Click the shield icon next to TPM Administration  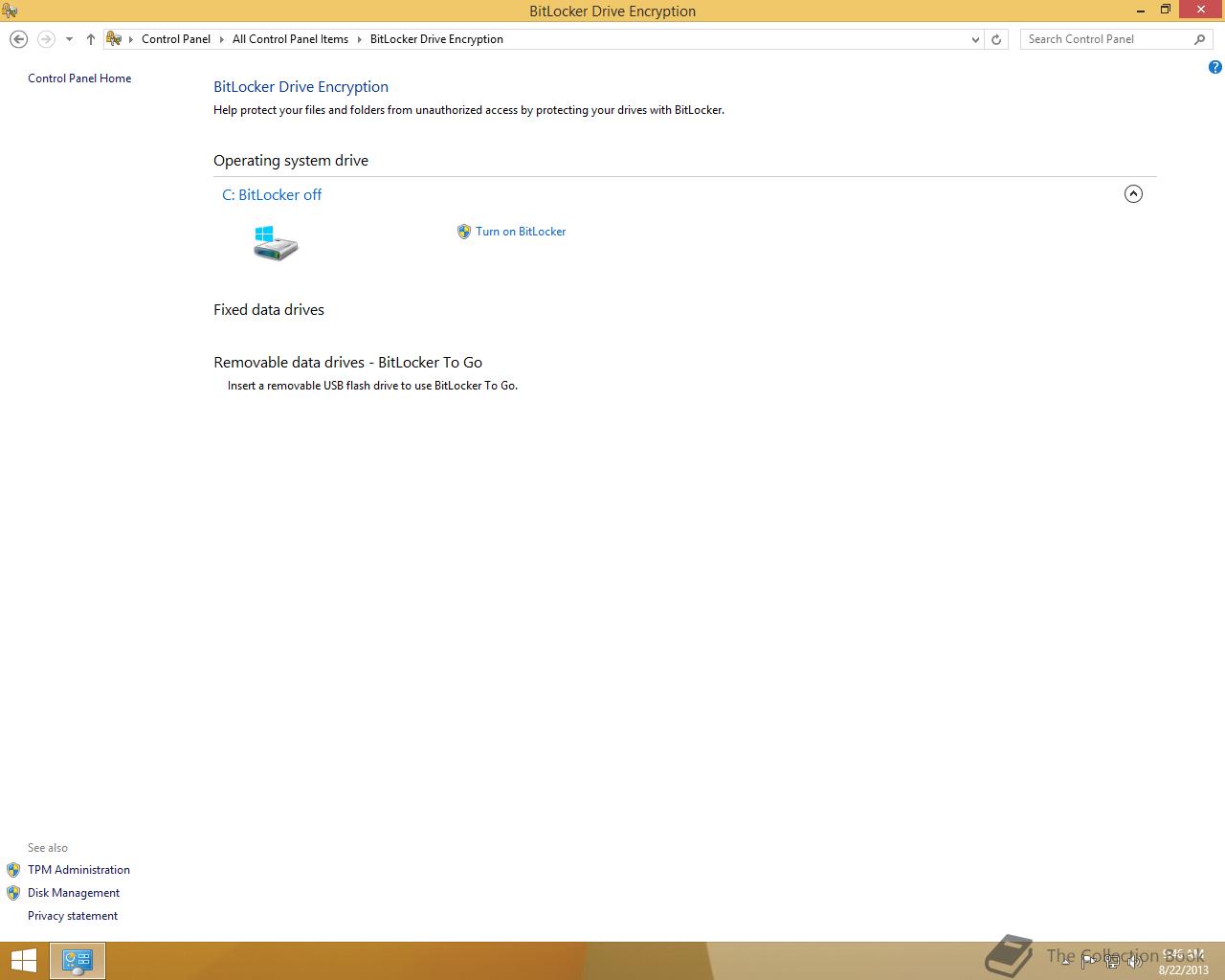(x=13, y=870)
